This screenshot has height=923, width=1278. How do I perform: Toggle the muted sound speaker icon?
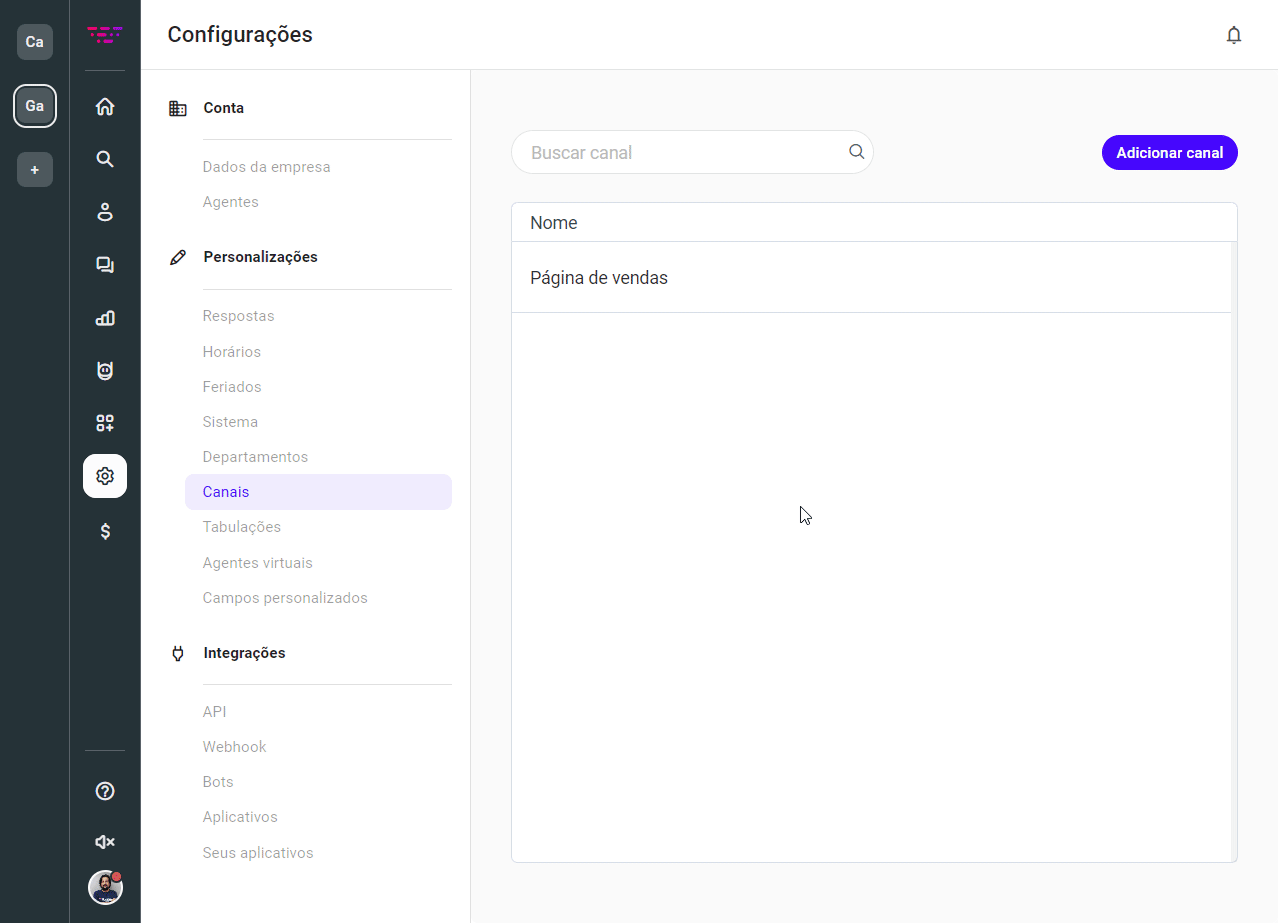pos(105,842)
